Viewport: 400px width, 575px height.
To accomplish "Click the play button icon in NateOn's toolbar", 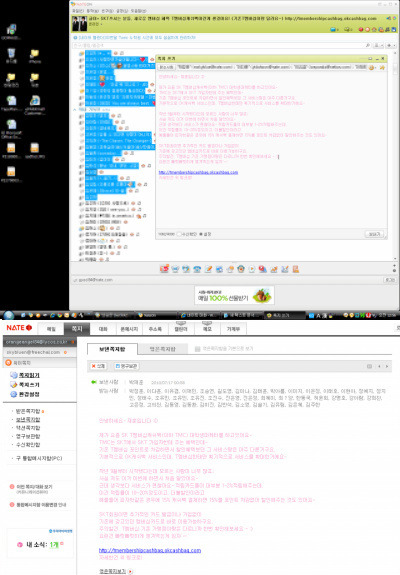I will pyautogui.click(x=252, y=269).
